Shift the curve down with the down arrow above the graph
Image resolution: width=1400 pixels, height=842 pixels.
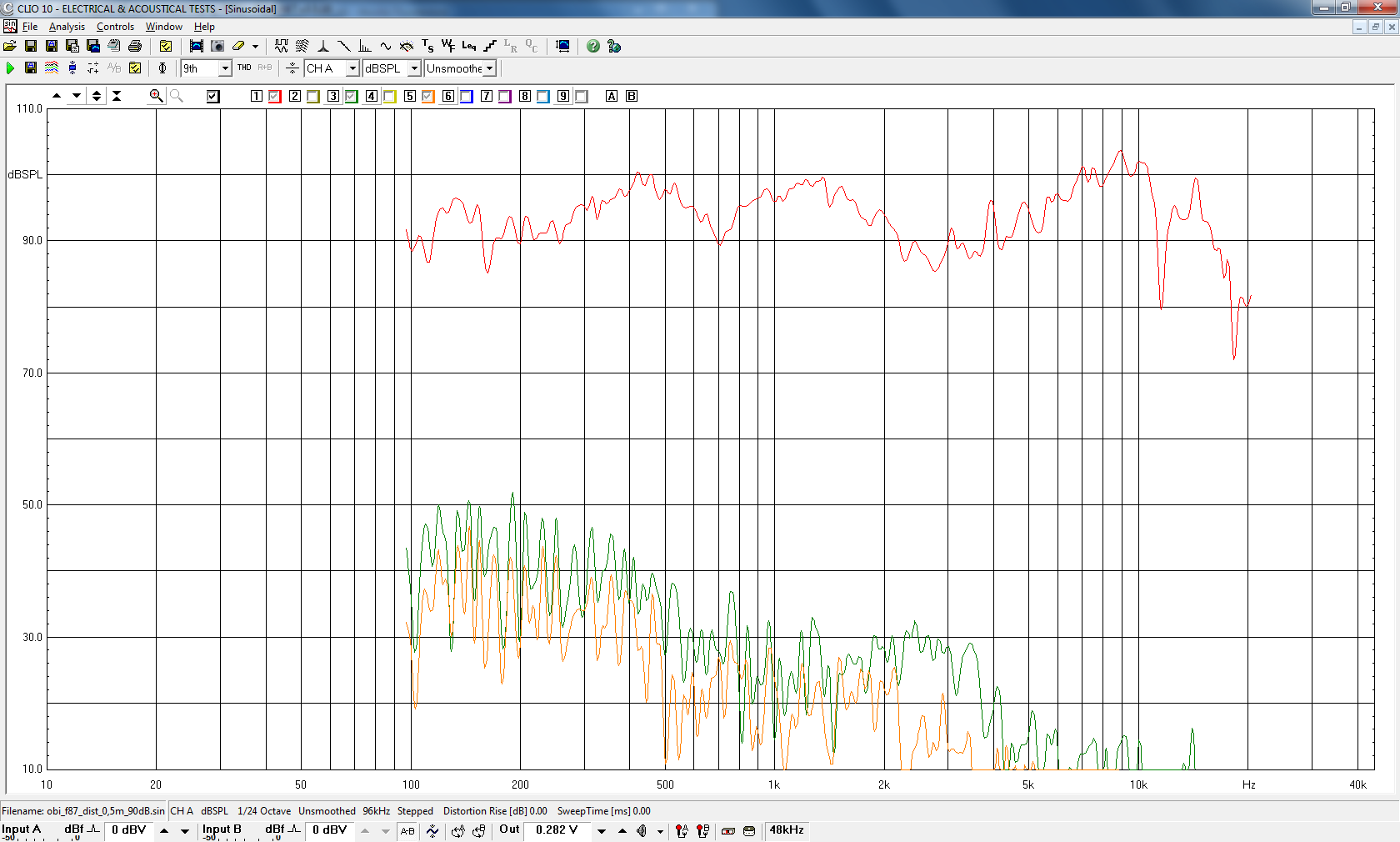point(77,96)
